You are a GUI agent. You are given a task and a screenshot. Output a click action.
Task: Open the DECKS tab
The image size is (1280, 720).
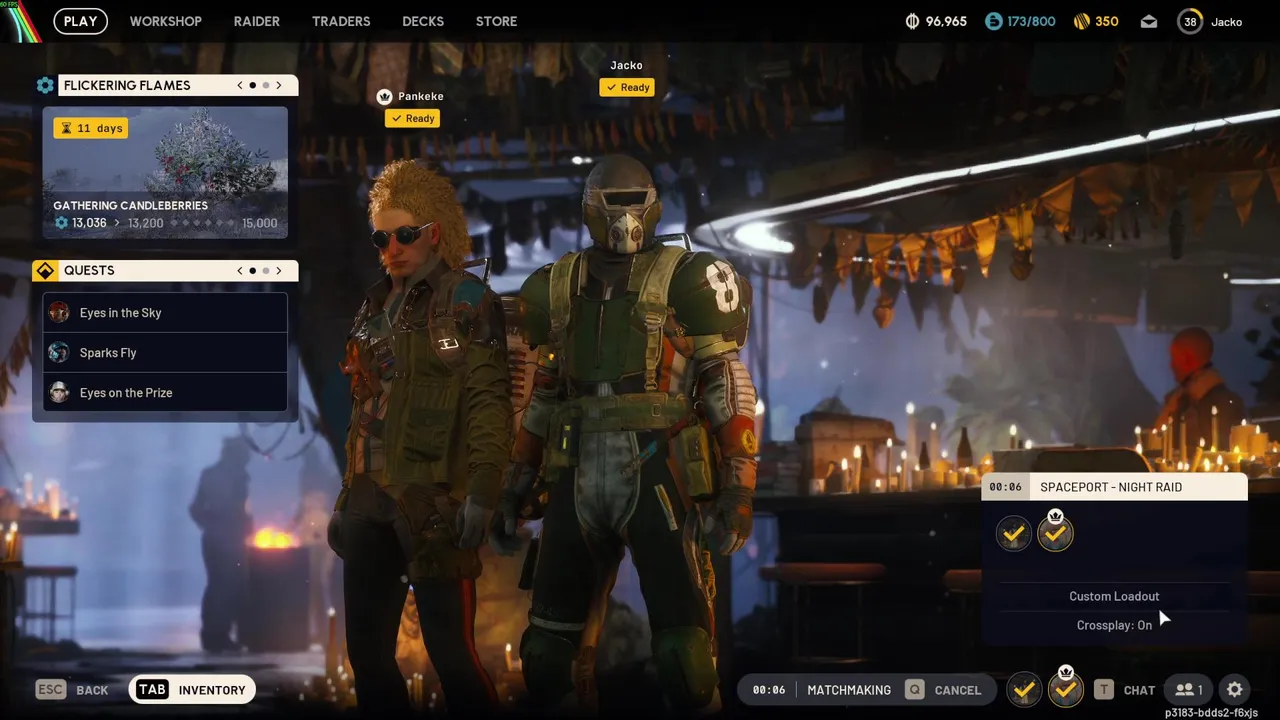423,21
